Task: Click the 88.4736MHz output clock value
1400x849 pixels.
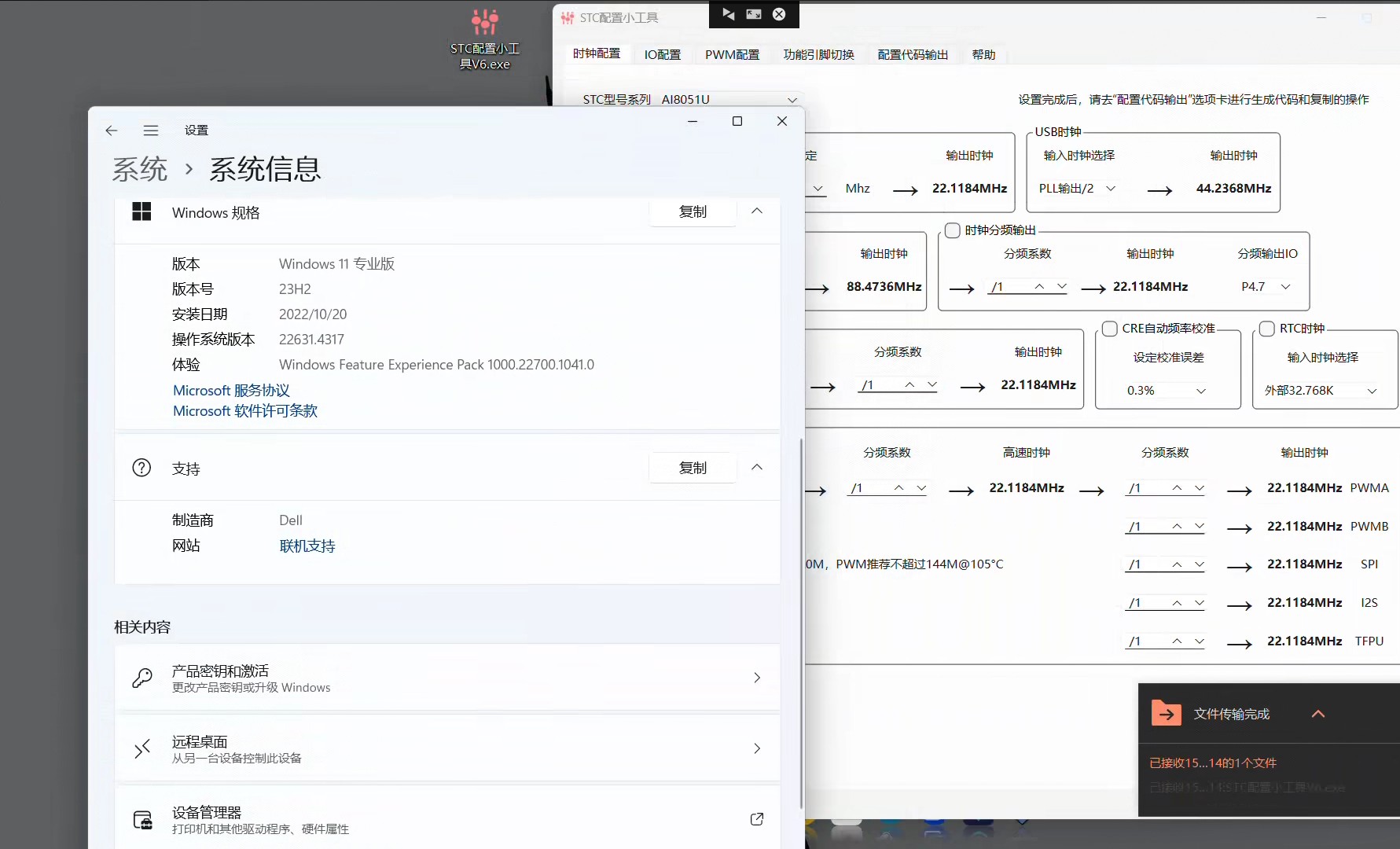Action: 884,287
